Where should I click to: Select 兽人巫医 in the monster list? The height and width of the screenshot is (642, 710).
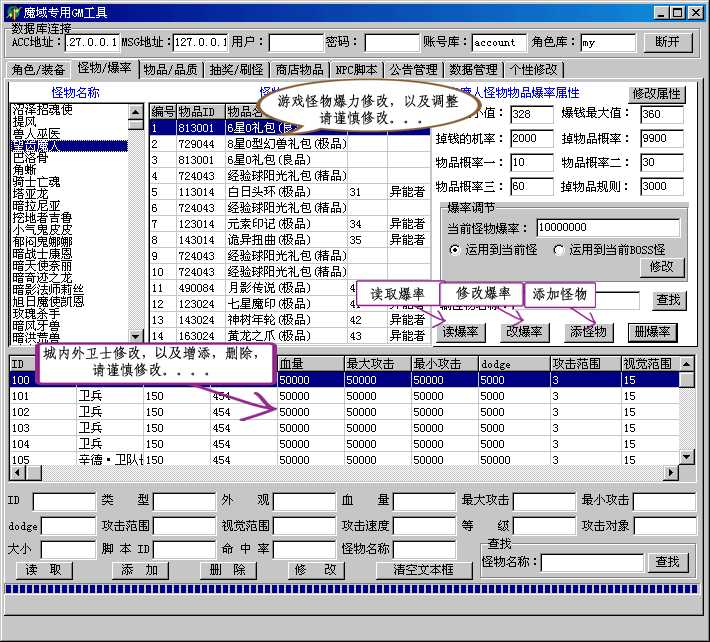click(36, 133)
